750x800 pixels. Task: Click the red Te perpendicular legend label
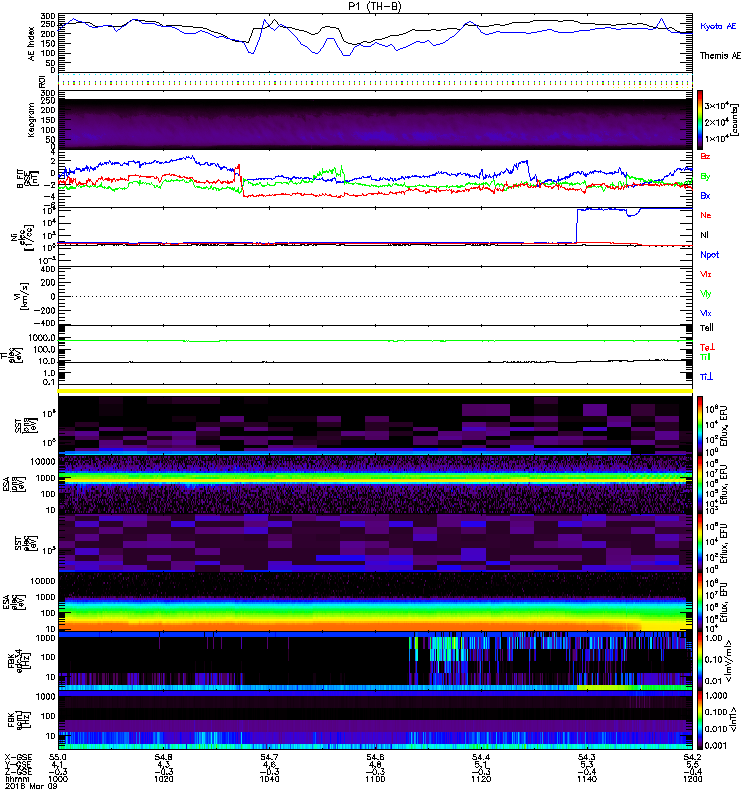(x=707, y=347)
